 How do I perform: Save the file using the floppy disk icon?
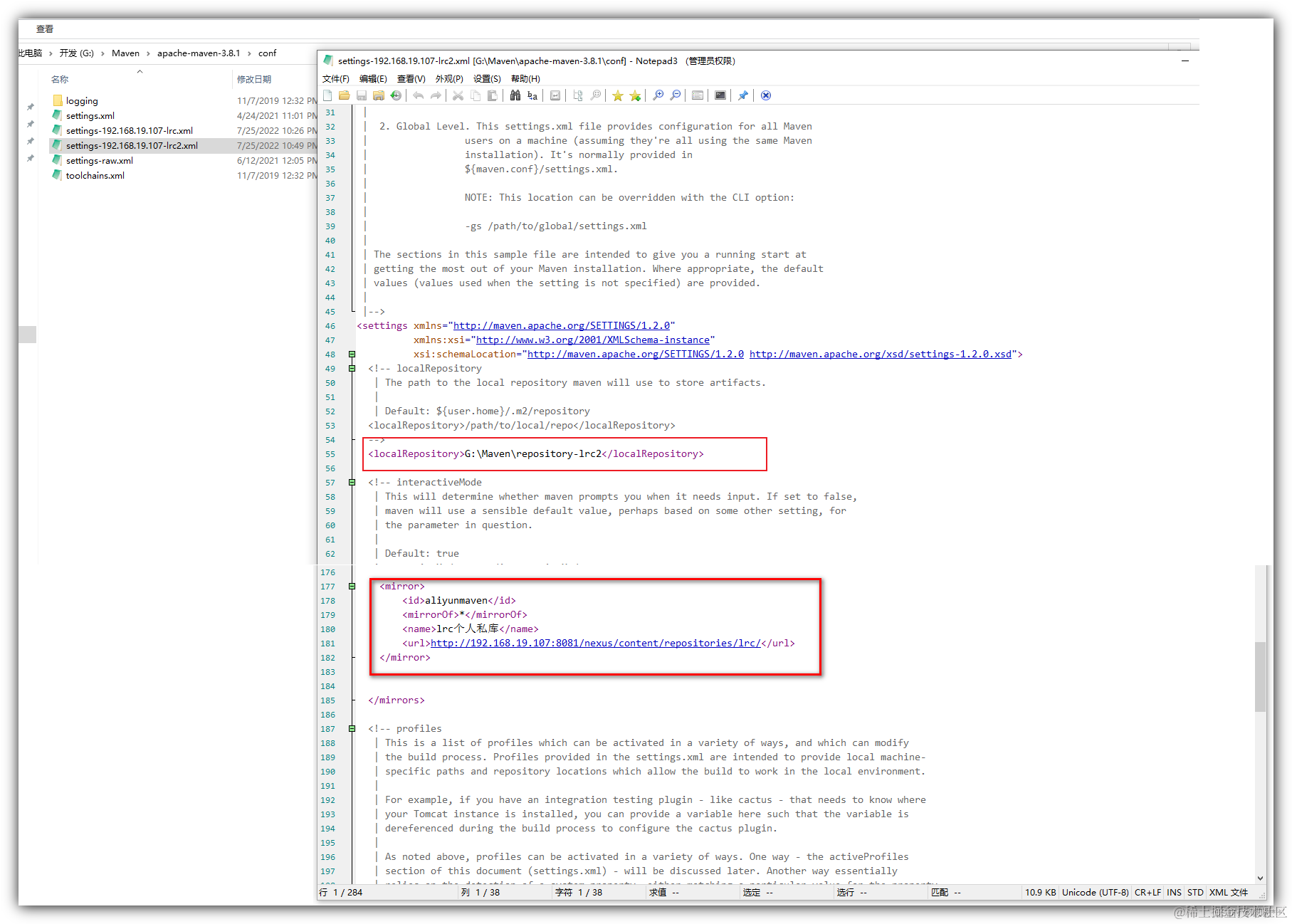362,95
